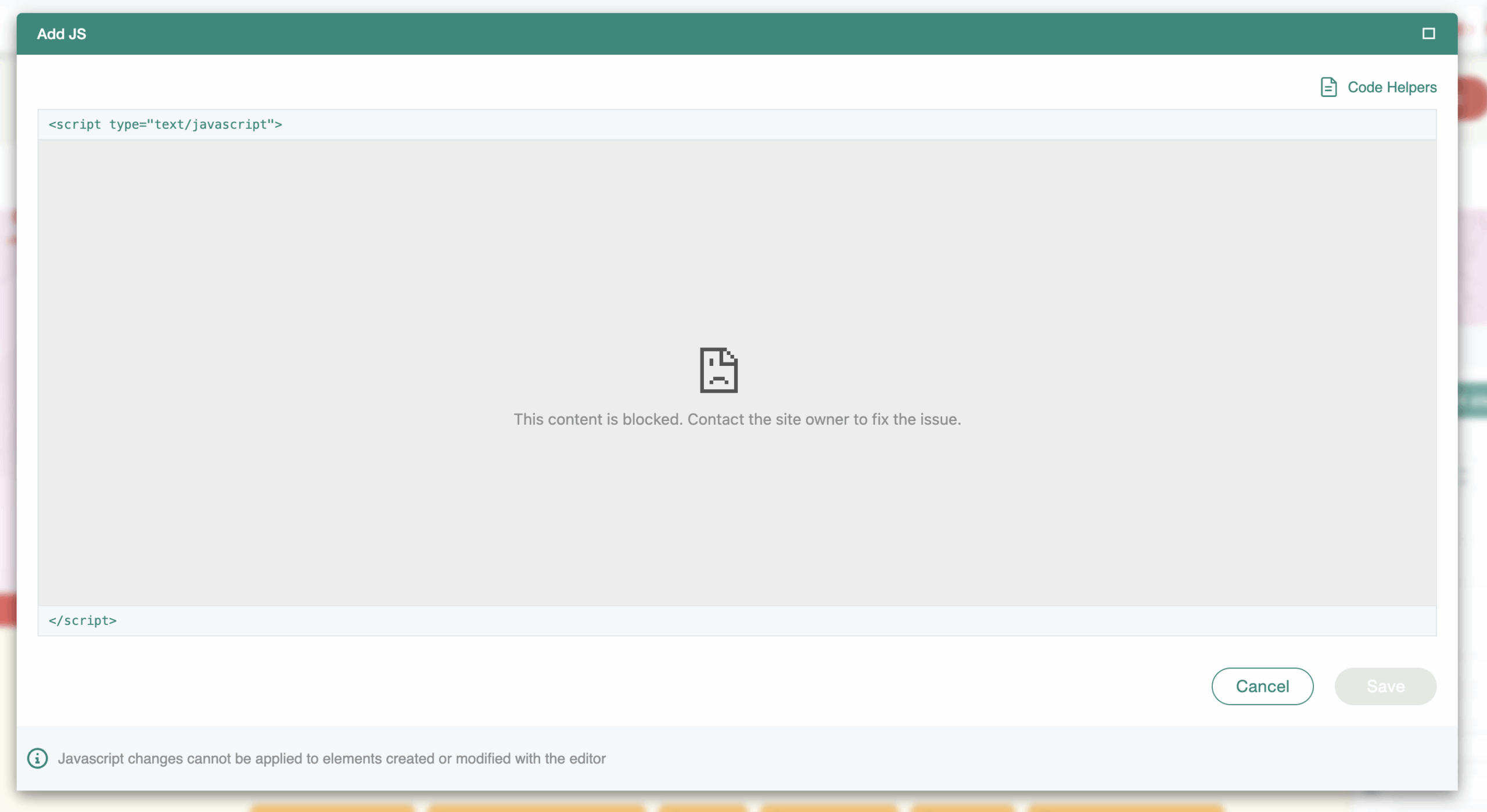Viewport: 1487px width, 812px height.
Task: Click the Javascript changes warning note text
Action: point(332,759)
